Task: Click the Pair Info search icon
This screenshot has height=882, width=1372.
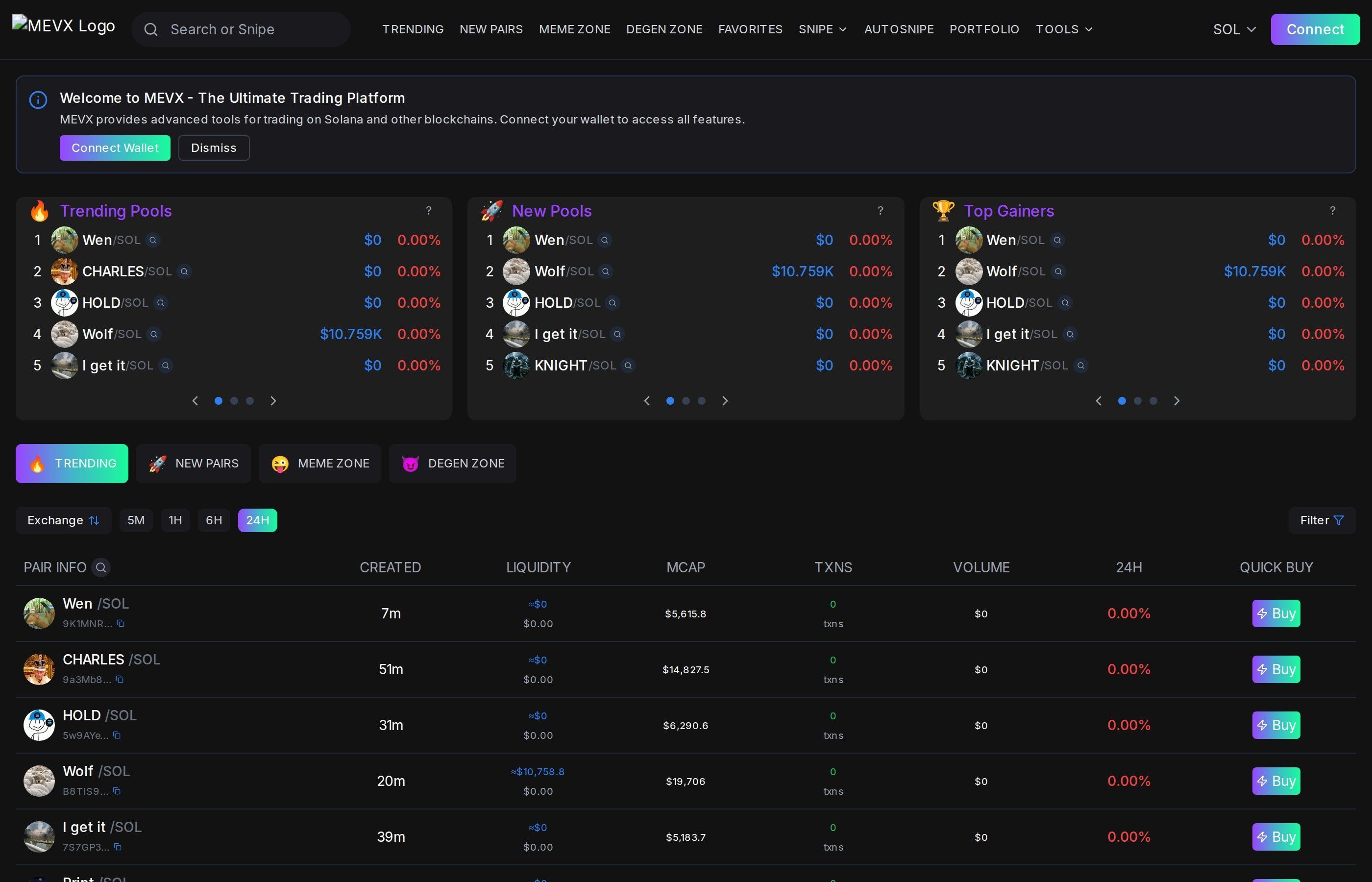Action: point(101,567)
